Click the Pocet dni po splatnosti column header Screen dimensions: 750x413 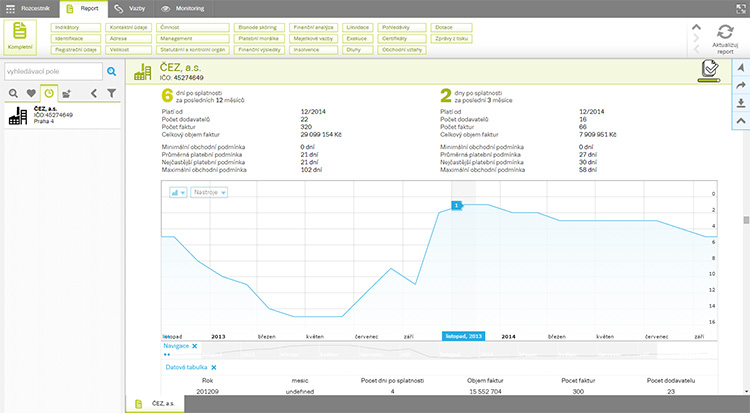(x=392, y=380)
